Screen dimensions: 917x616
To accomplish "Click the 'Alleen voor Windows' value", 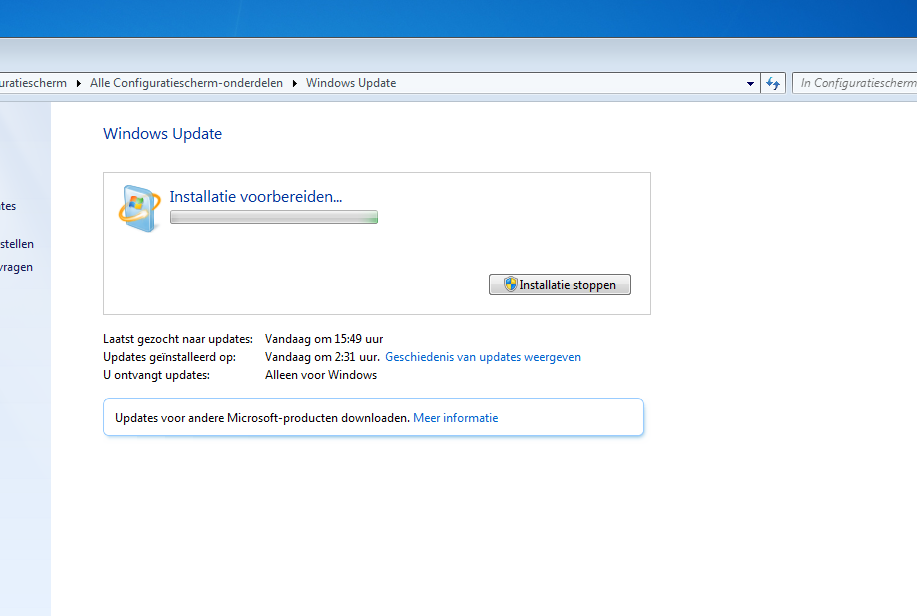I will coord(321,375).
